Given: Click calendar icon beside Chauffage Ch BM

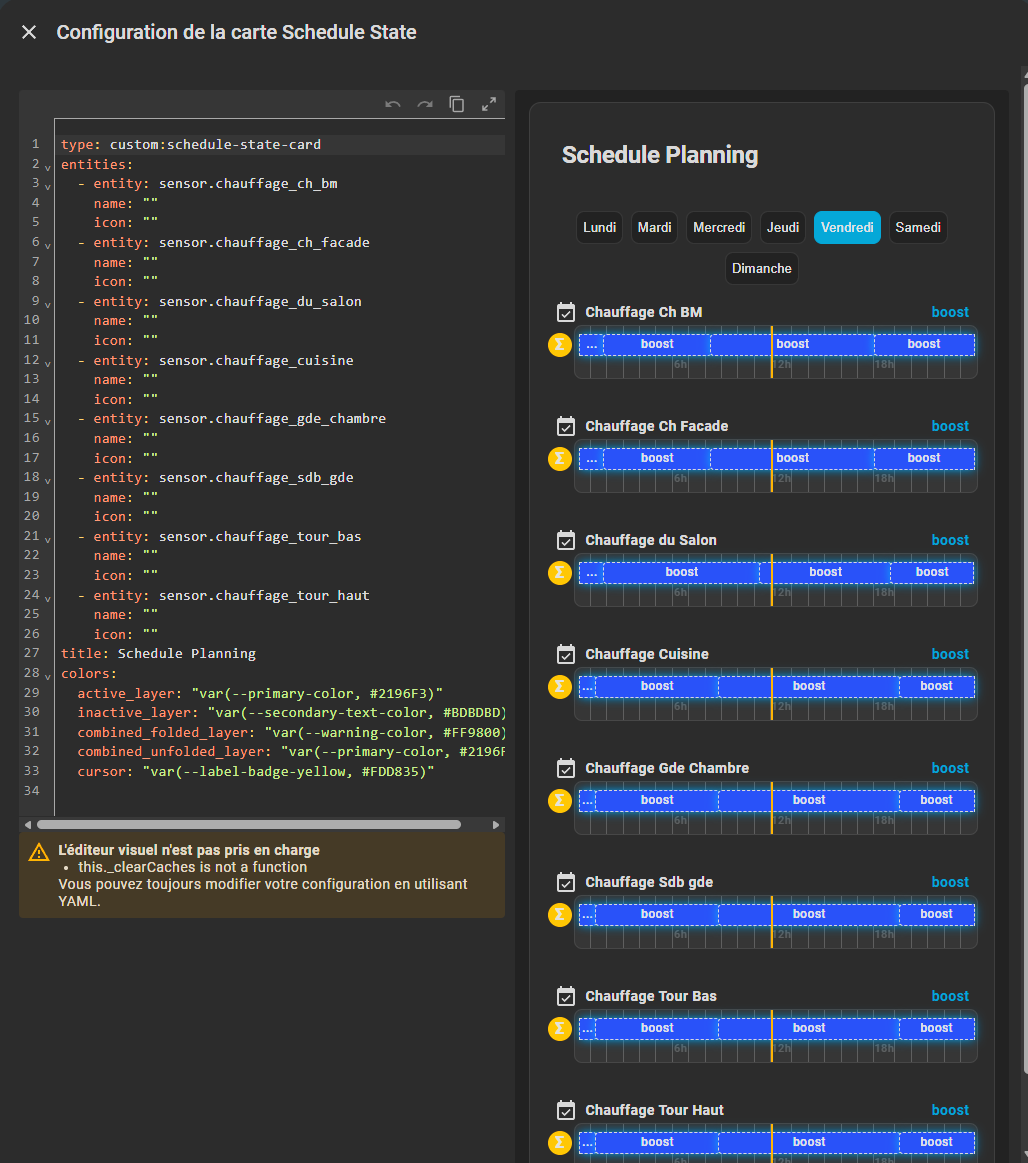Looking at the screenshot, I should [566, 312].
